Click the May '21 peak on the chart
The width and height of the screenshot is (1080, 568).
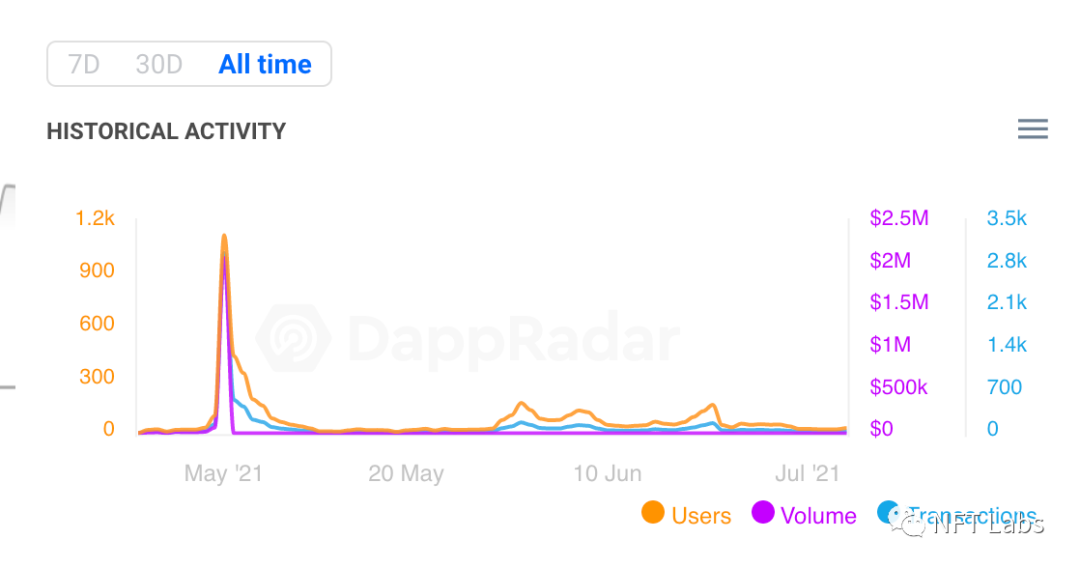tap(225, 238)
